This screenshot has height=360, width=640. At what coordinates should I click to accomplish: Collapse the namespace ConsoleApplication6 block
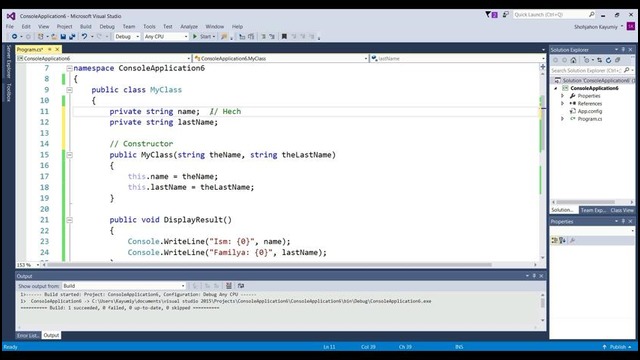pyautogui.click(x=69, y=68)
